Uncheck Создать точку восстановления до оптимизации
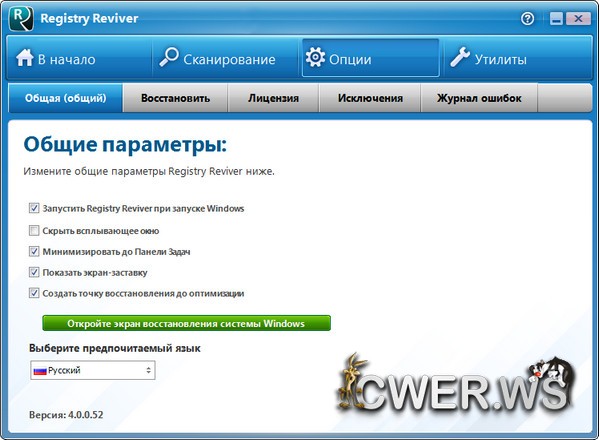 pos(34,293)
